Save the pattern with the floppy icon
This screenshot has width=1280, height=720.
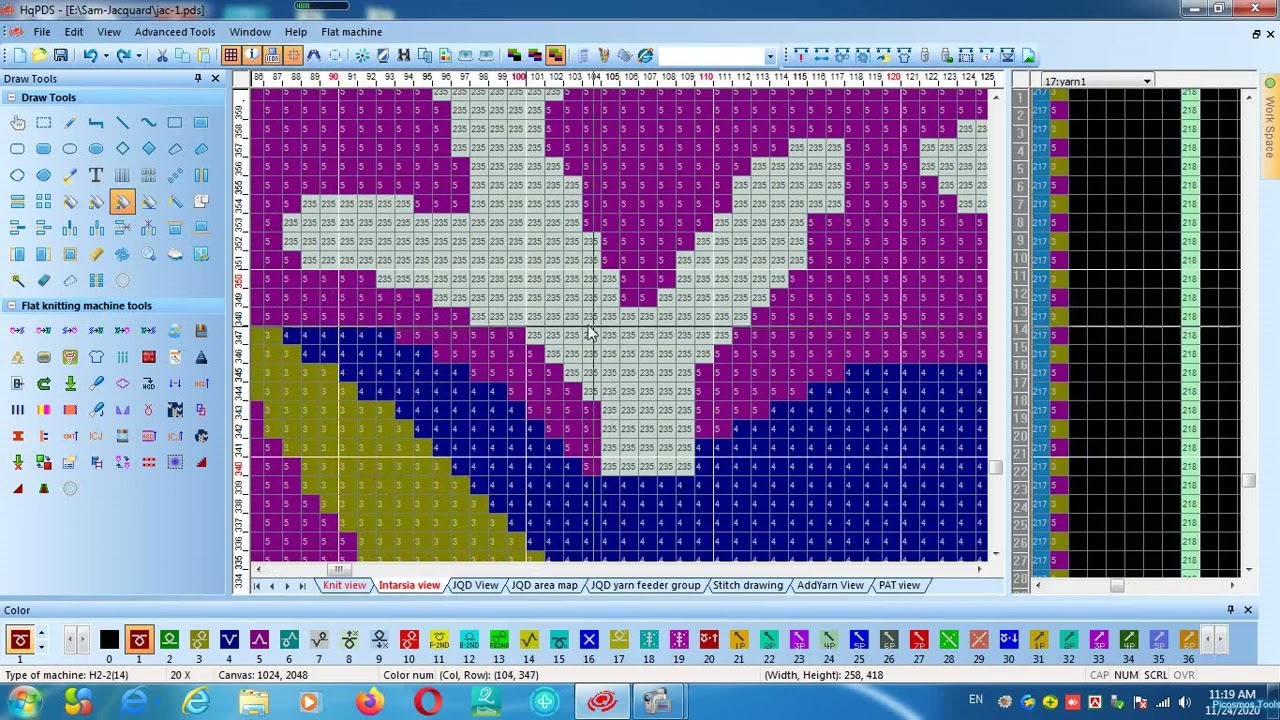tap(61, 56)
